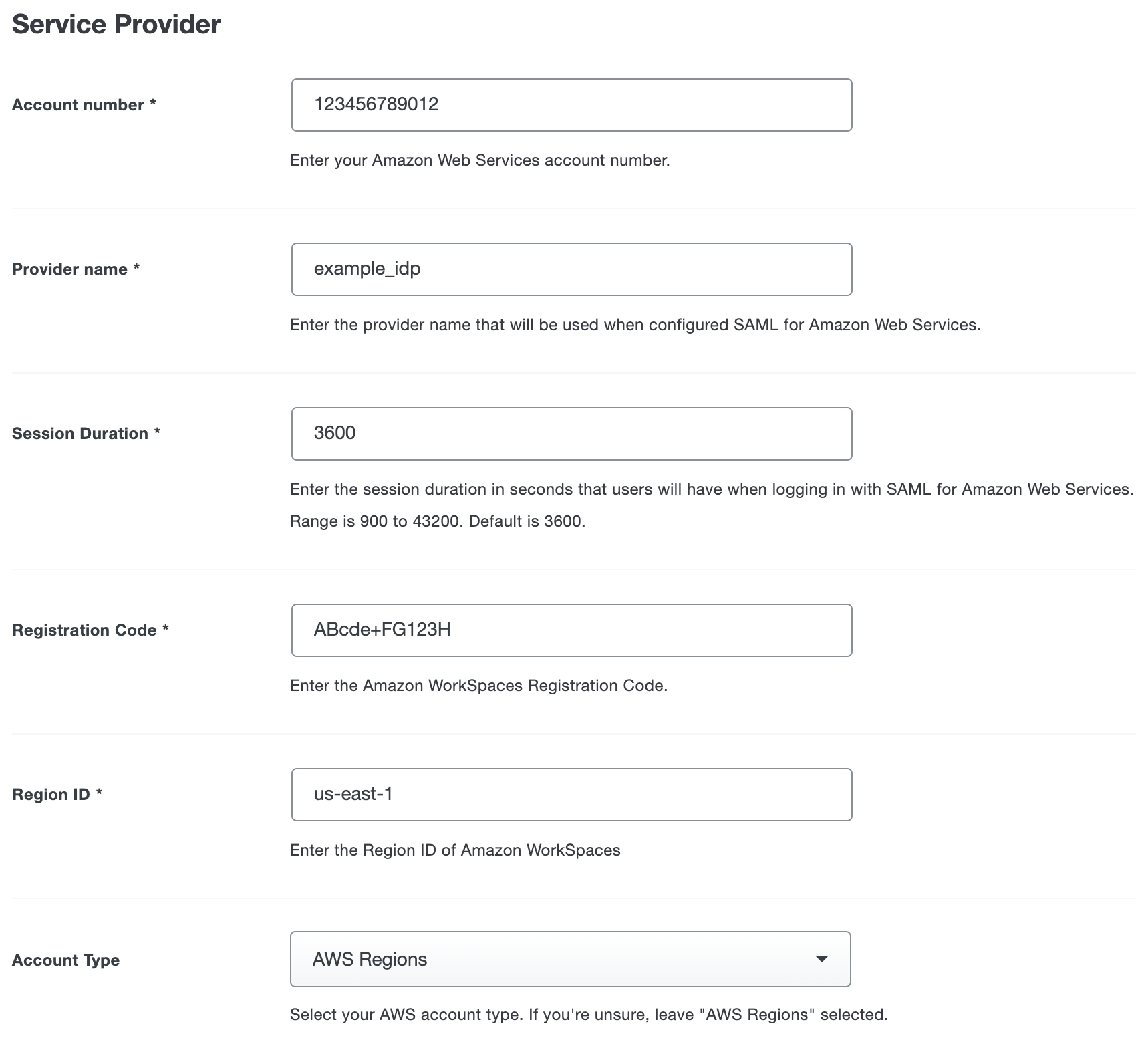Click the Region ID label
The height and width of the screenshot is (1040, 1148).
(50, 794)
